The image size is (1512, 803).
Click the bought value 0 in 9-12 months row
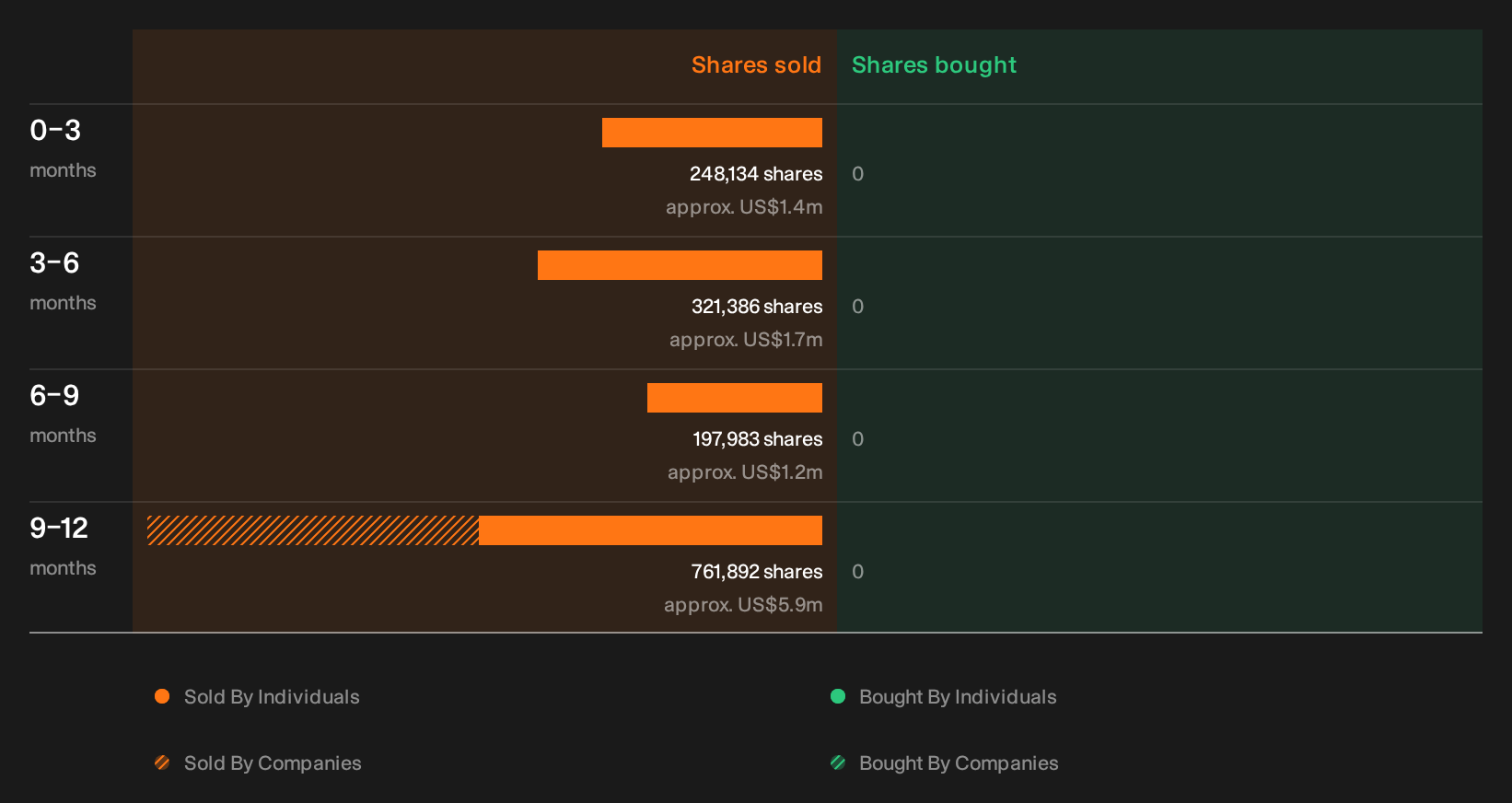point(857,572)
